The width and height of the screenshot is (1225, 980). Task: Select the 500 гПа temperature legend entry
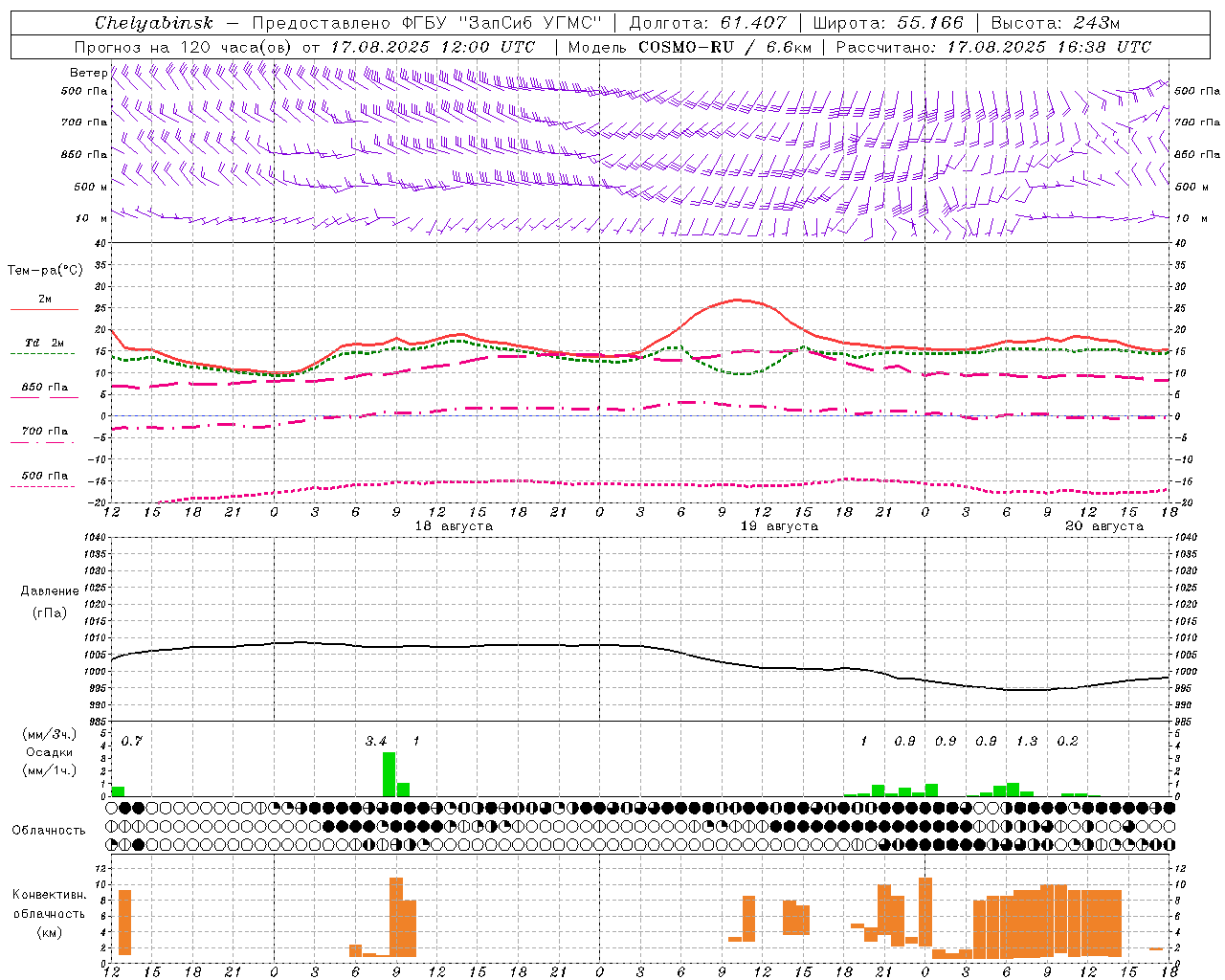(x=44, y=476)
